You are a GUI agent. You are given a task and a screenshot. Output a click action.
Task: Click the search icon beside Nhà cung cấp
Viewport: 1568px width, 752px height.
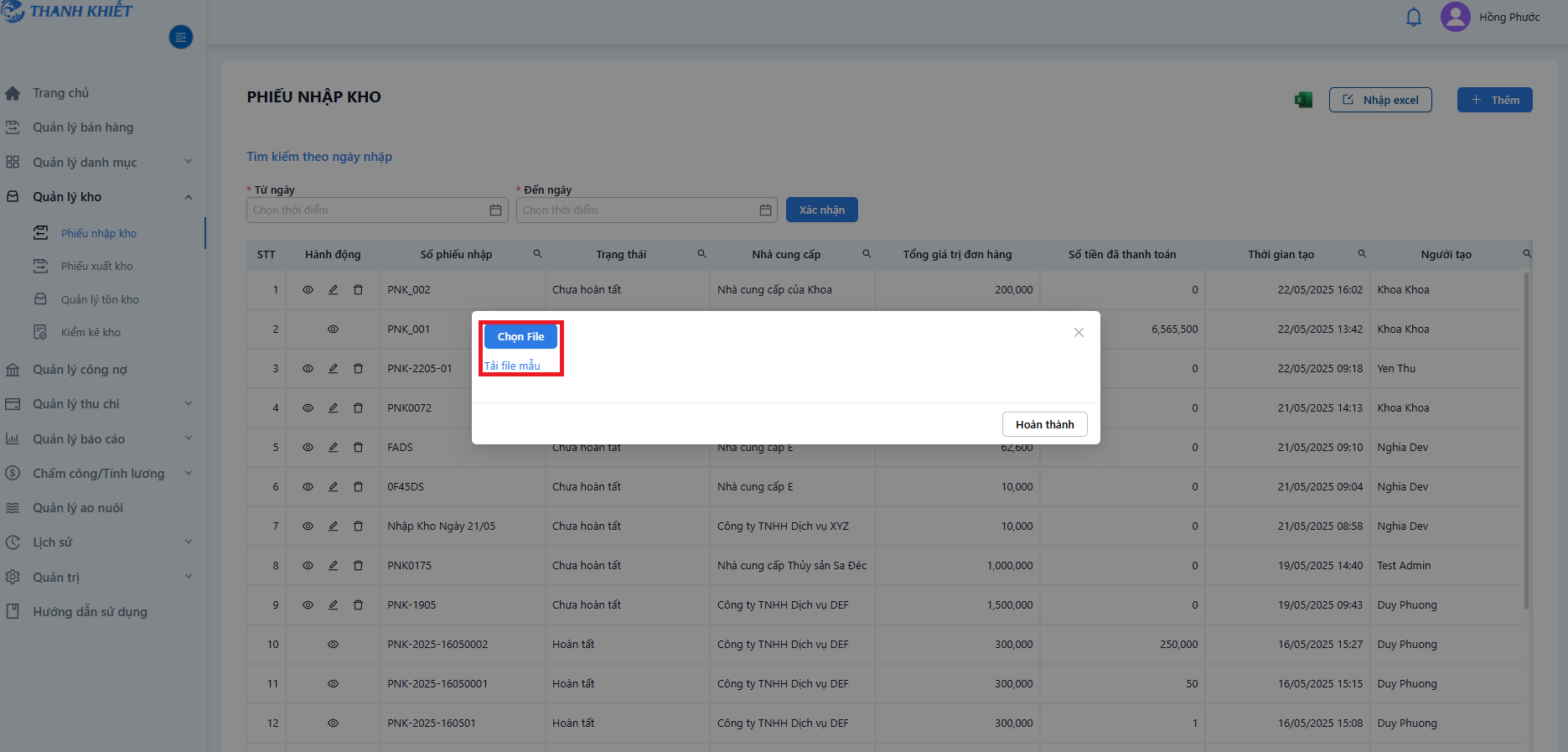click(x=867, y=254)
